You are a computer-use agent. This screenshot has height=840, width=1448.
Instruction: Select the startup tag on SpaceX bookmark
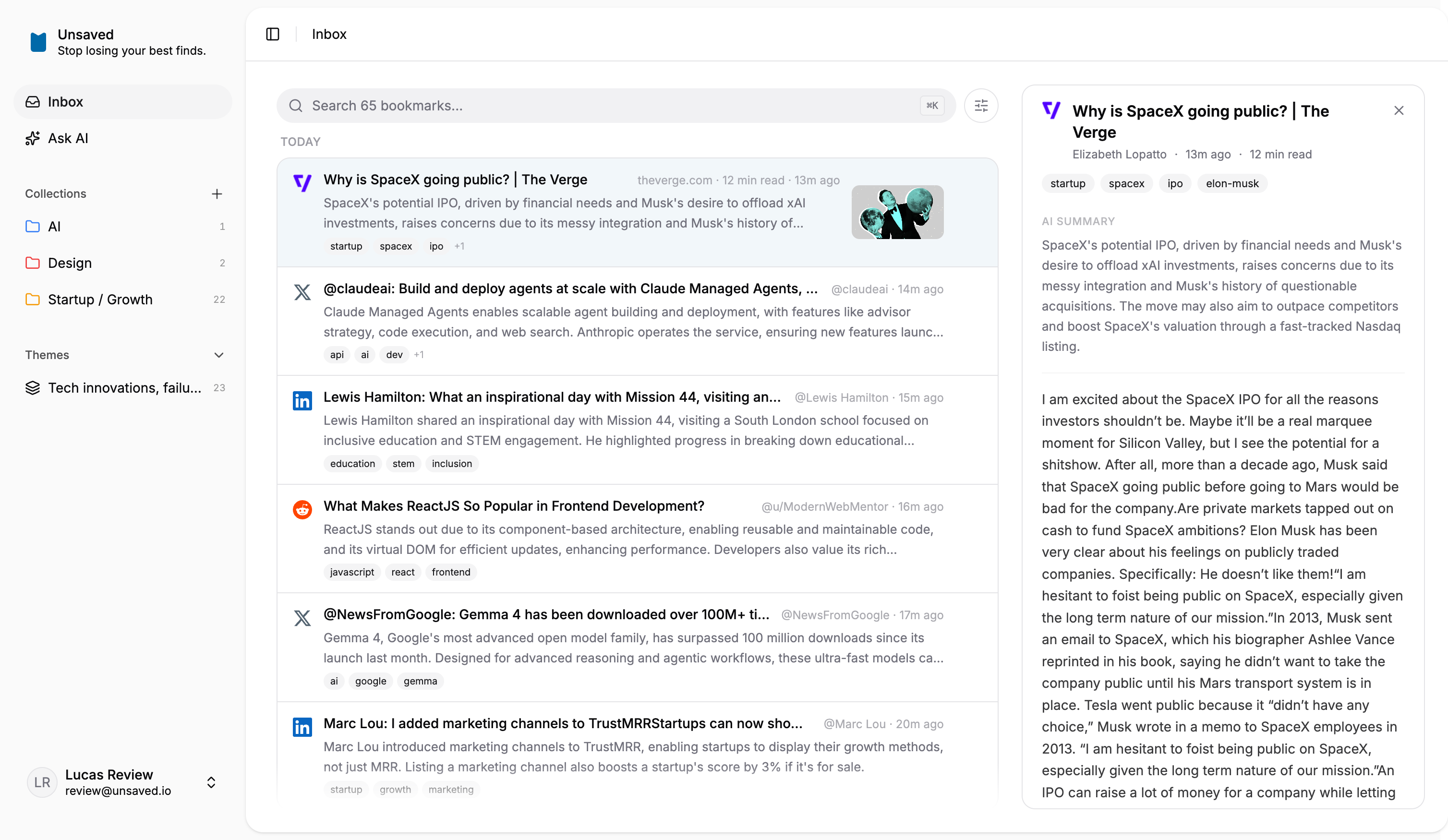click(x=346, y=246)
